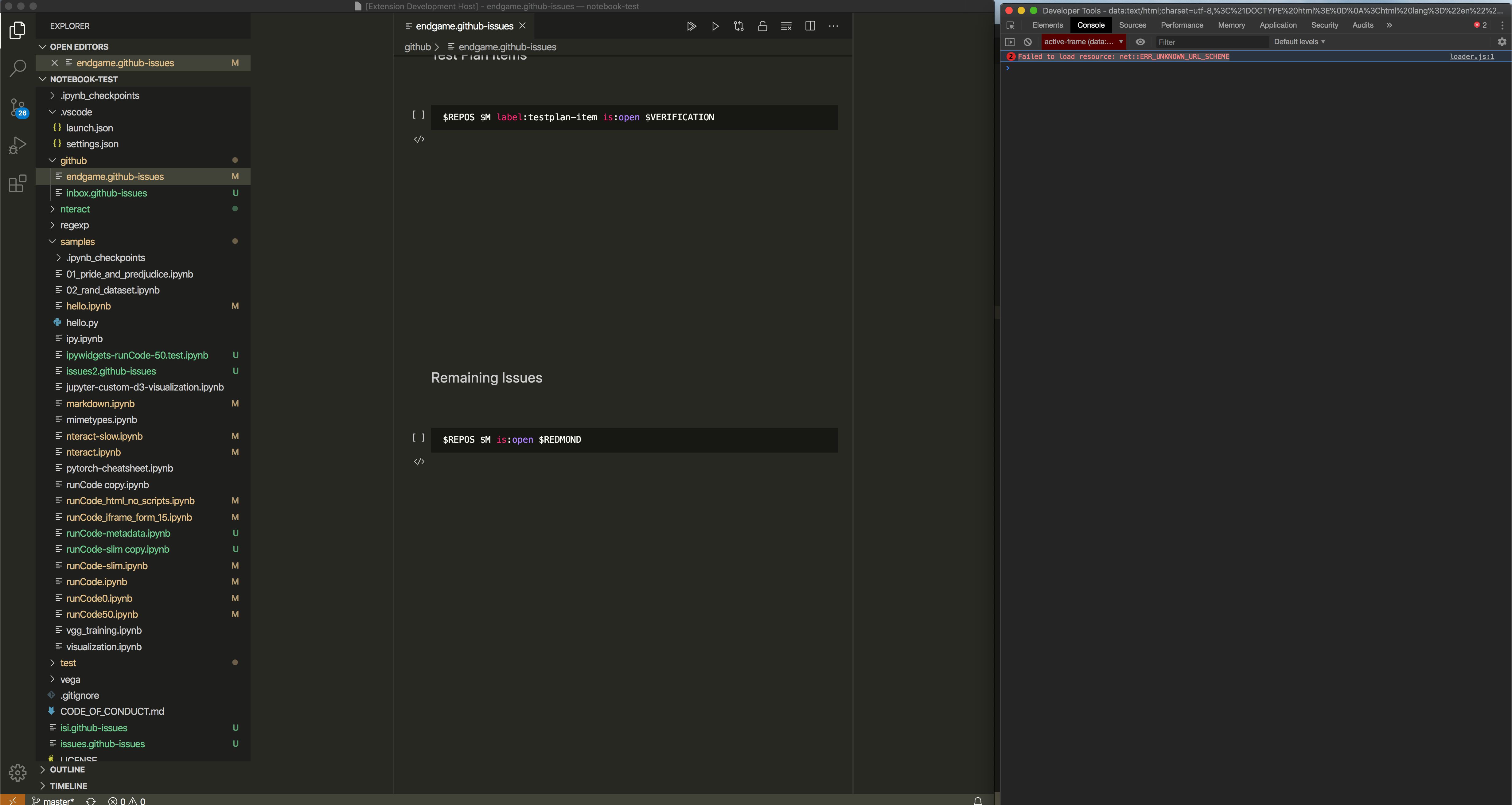Expand the vega folder
Viewport: 1512px width, 805px height.
52,679
